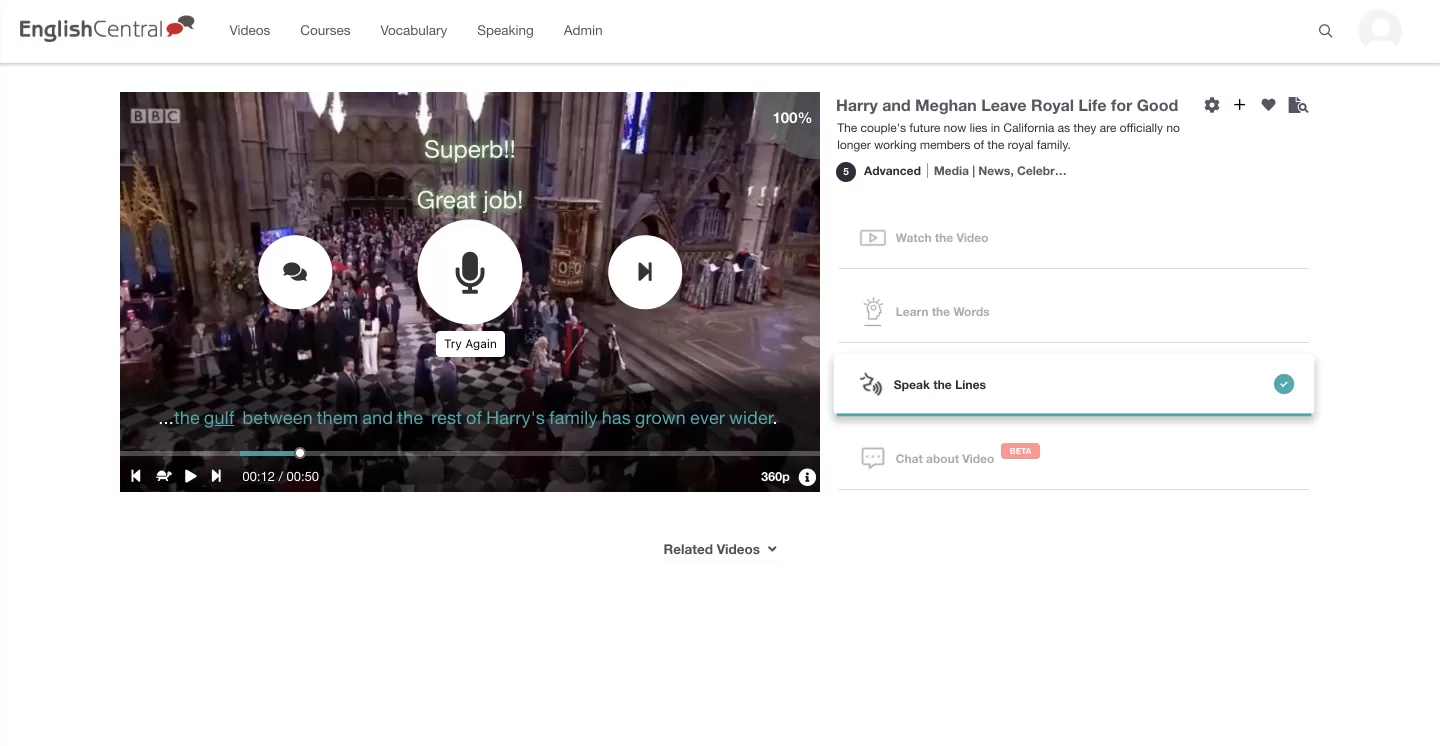The width and height of the screenshot is (1440, 746).
Task: Click the BETA badge
Action: tap(1020, 451)
